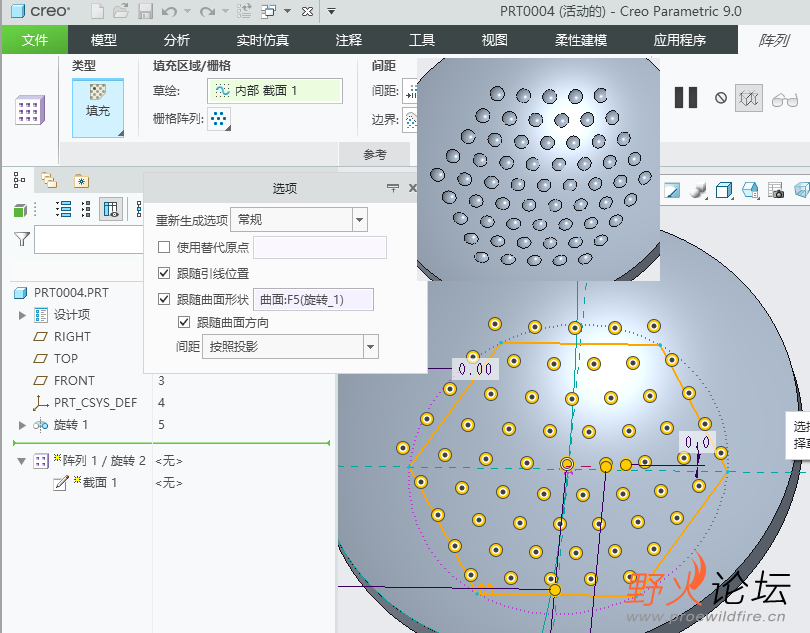This screenshot has height=633, width=810.
Task: Open the customize quick access toolbar arrow
Action: pyautogui.click(x=332, y=11)
